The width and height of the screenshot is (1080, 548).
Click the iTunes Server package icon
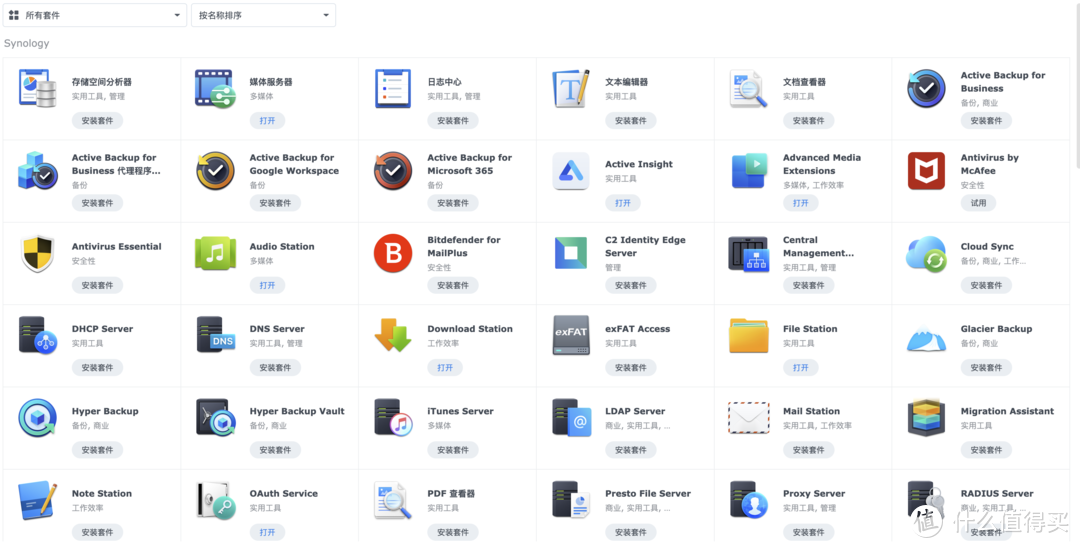tap(393, 418)
